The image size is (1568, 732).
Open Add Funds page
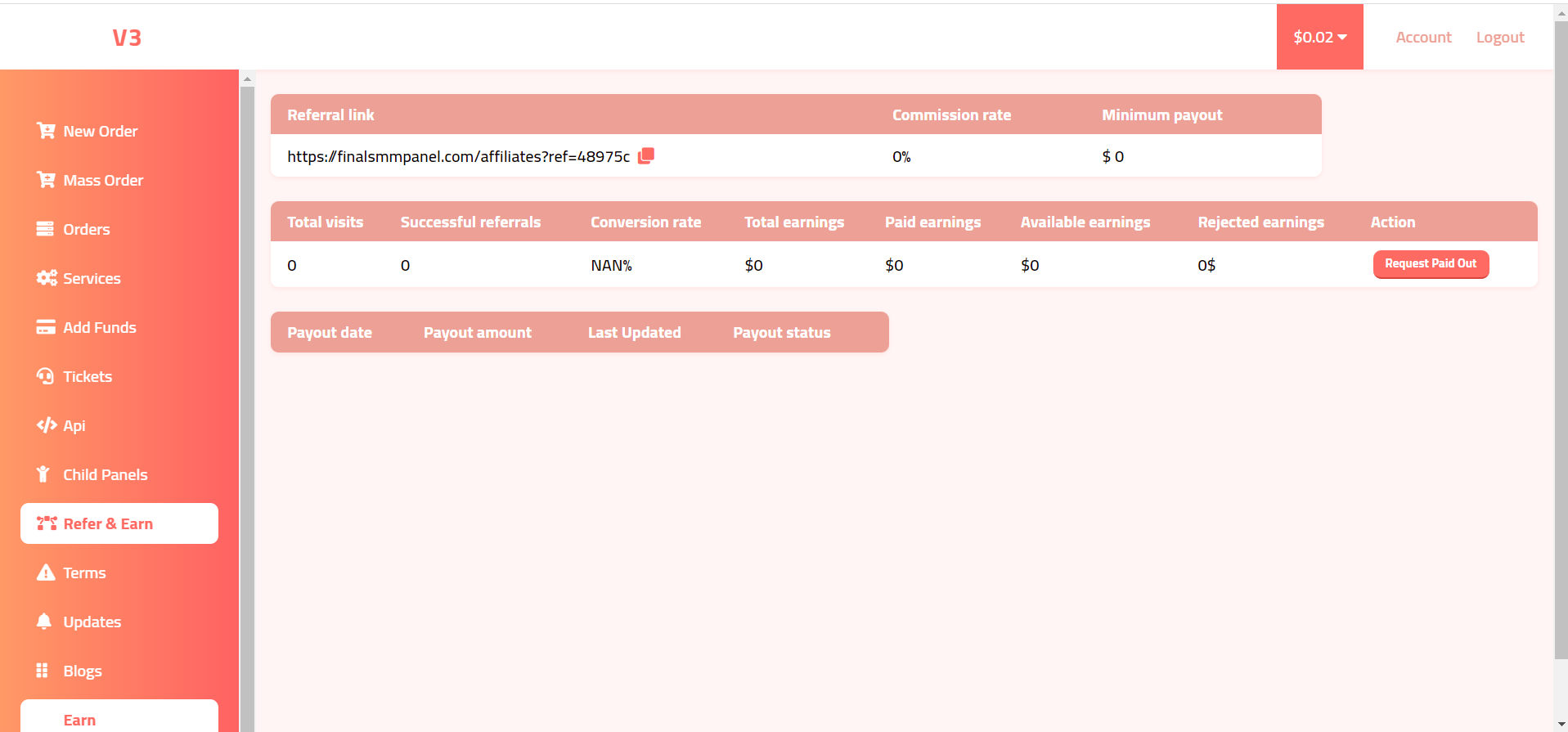119,327
